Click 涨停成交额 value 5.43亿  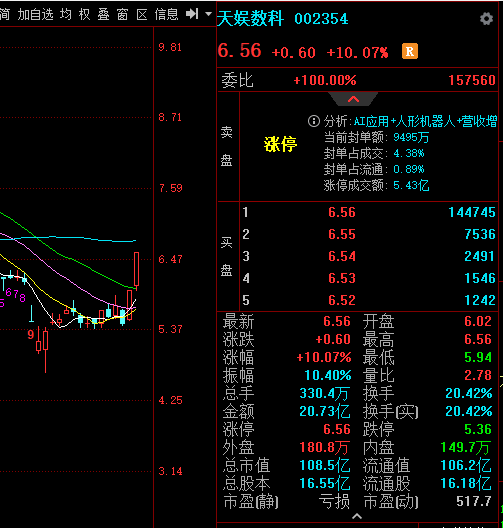tap(411, 186)
